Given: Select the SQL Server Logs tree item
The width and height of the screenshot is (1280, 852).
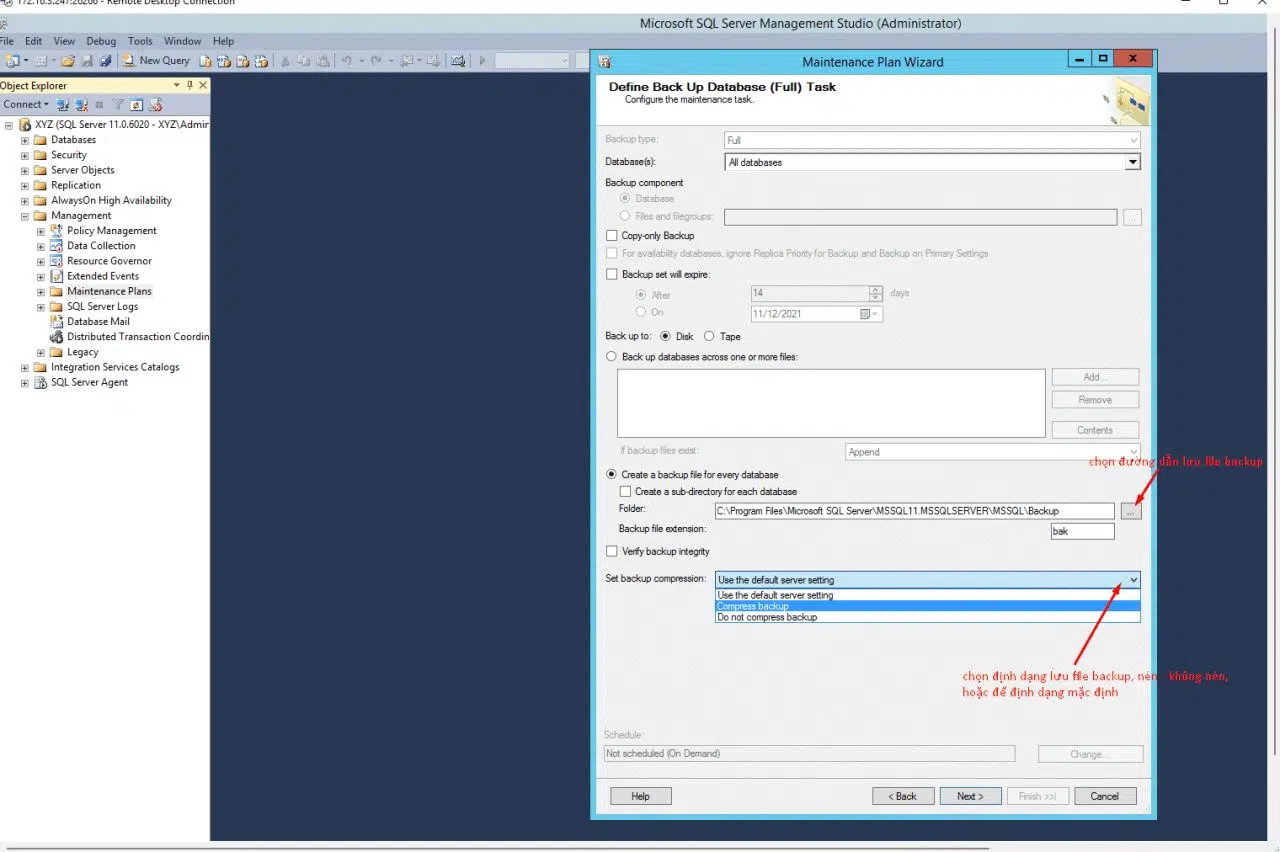Looking at the screenshot, I should (102, 307).
